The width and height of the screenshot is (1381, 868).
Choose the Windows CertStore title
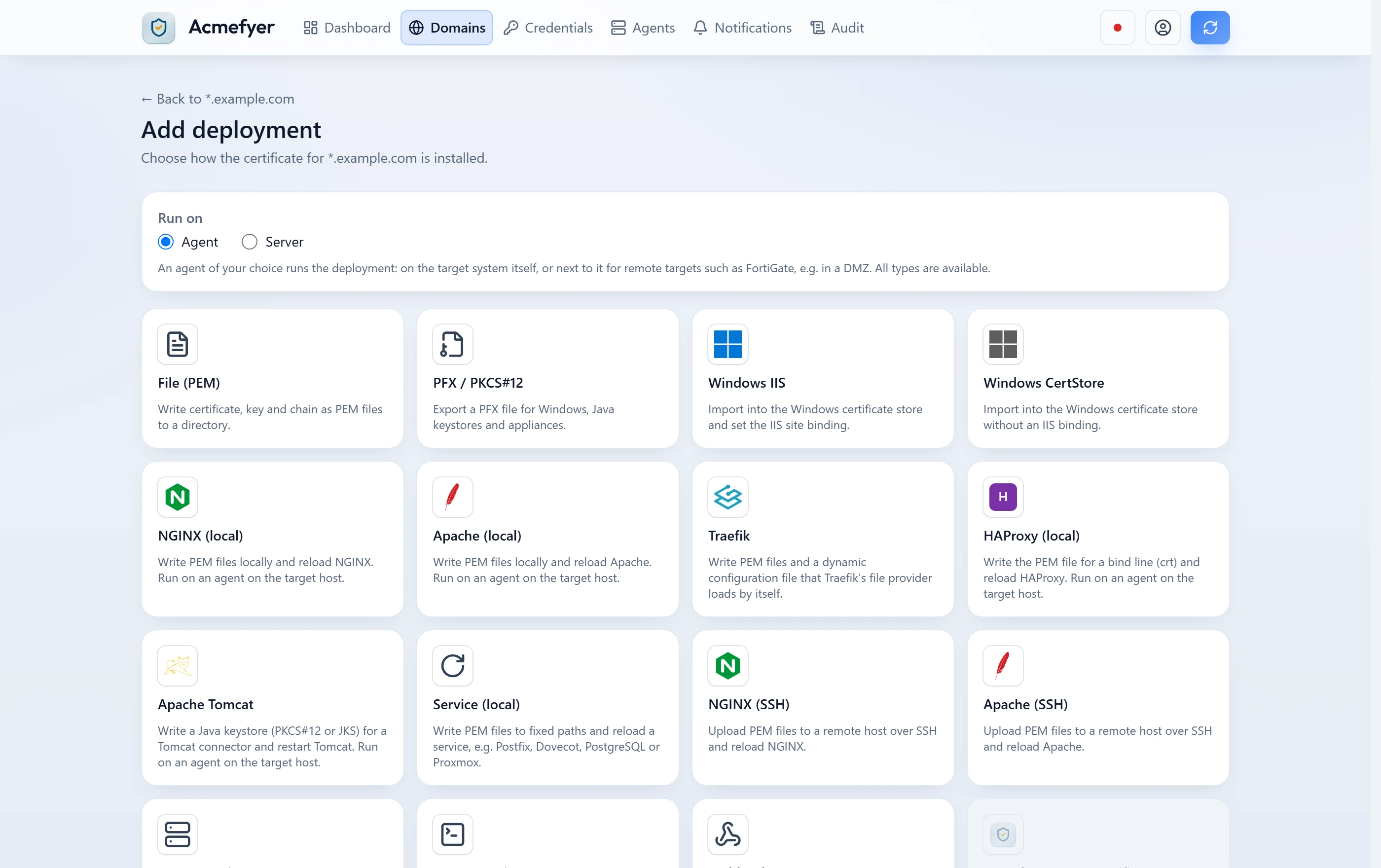(1043, 383)
